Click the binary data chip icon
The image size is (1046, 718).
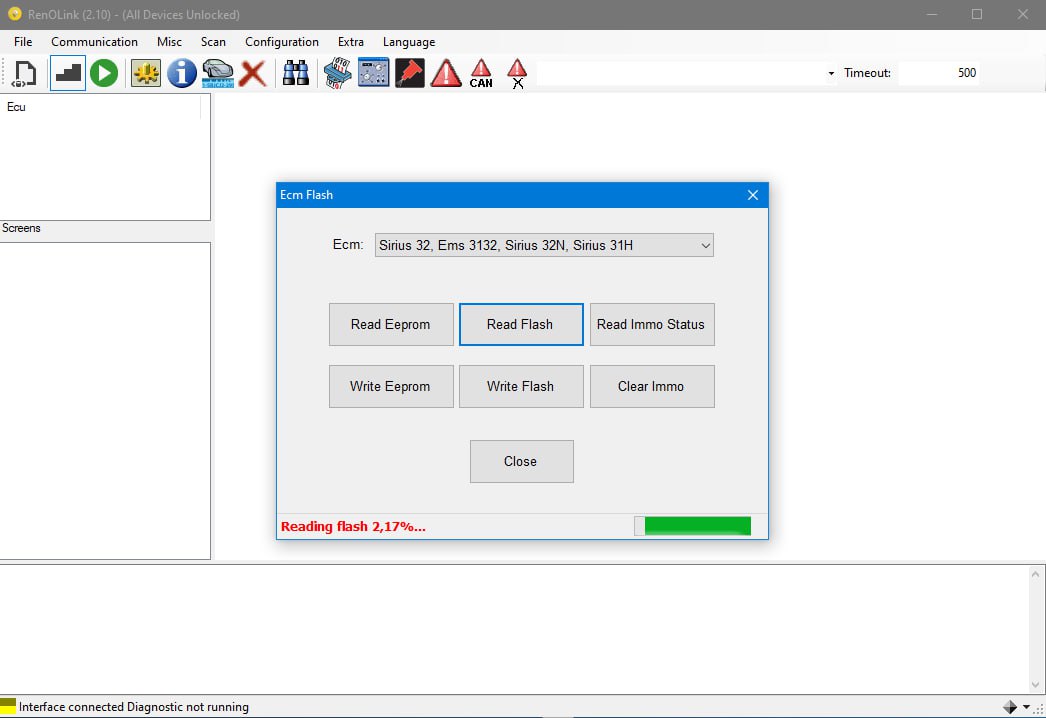click(x=335, y=73)
